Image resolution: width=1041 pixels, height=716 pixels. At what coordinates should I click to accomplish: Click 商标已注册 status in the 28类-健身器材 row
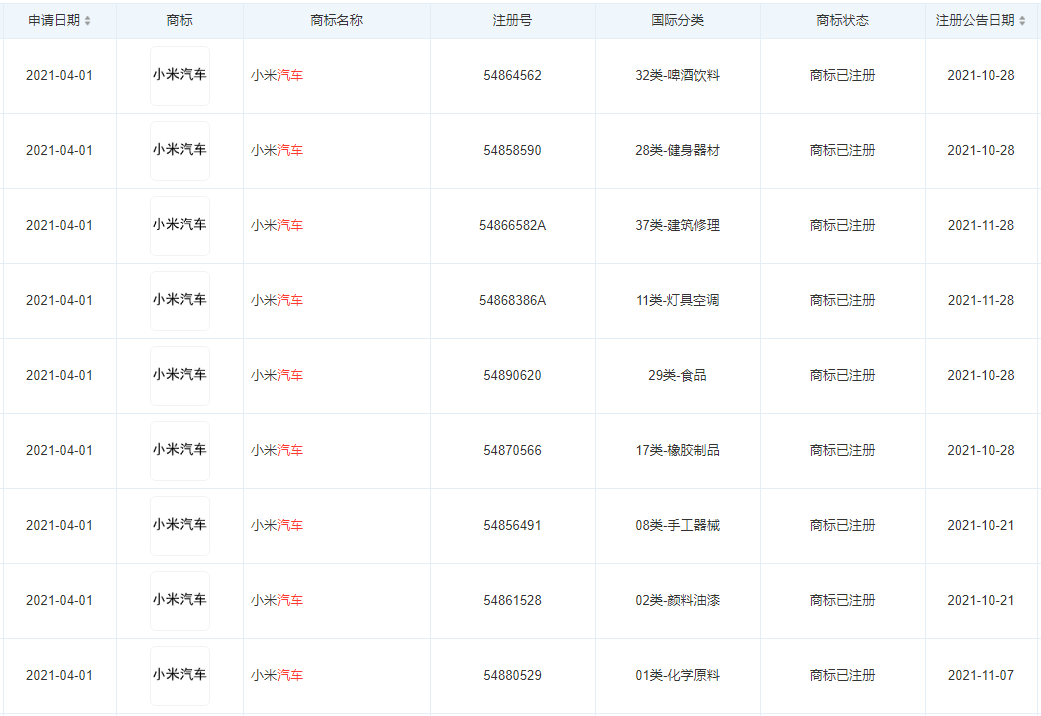click(842, 151)
